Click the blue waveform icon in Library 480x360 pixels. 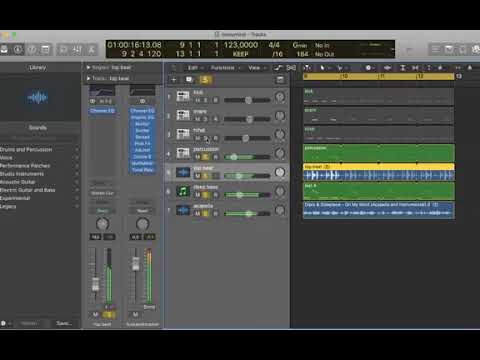(x=38, y=98)
